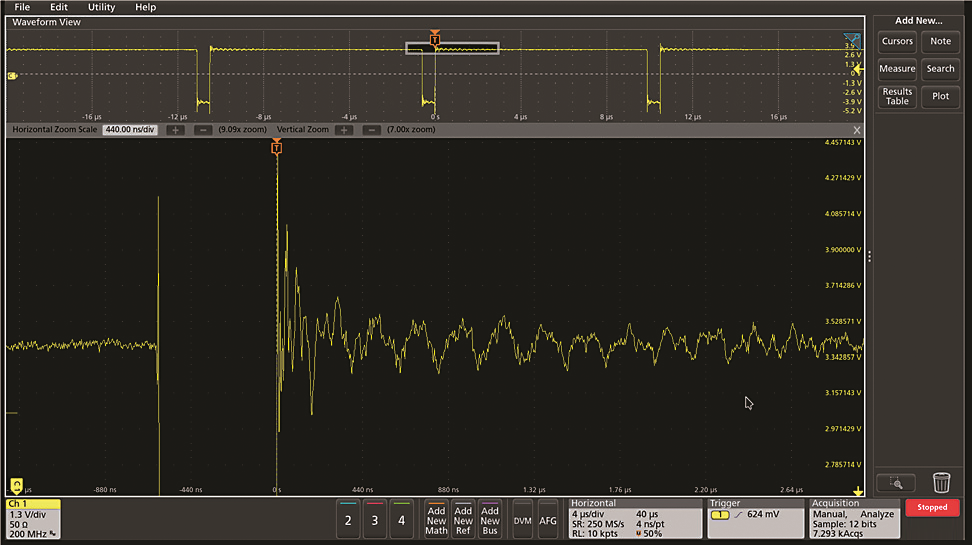Open the File menu
The height and width of the screenshot is (545, 972).
pos(22,7)
